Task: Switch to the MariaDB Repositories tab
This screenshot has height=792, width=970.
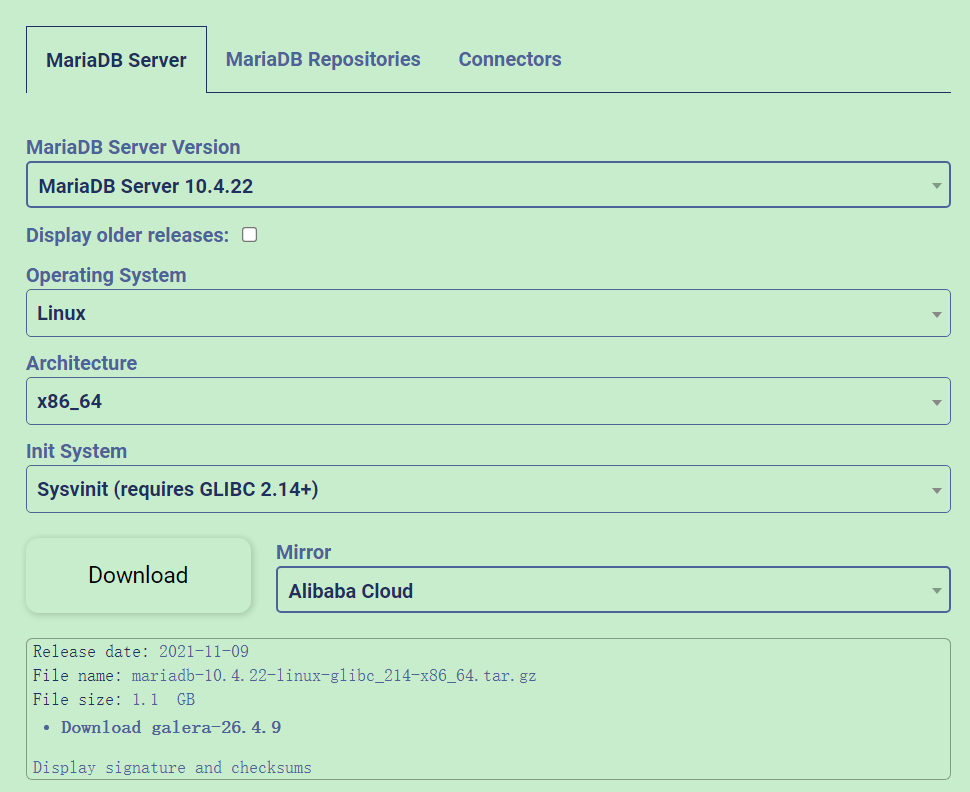Action: pyautogui.click(x=322, y=59)
